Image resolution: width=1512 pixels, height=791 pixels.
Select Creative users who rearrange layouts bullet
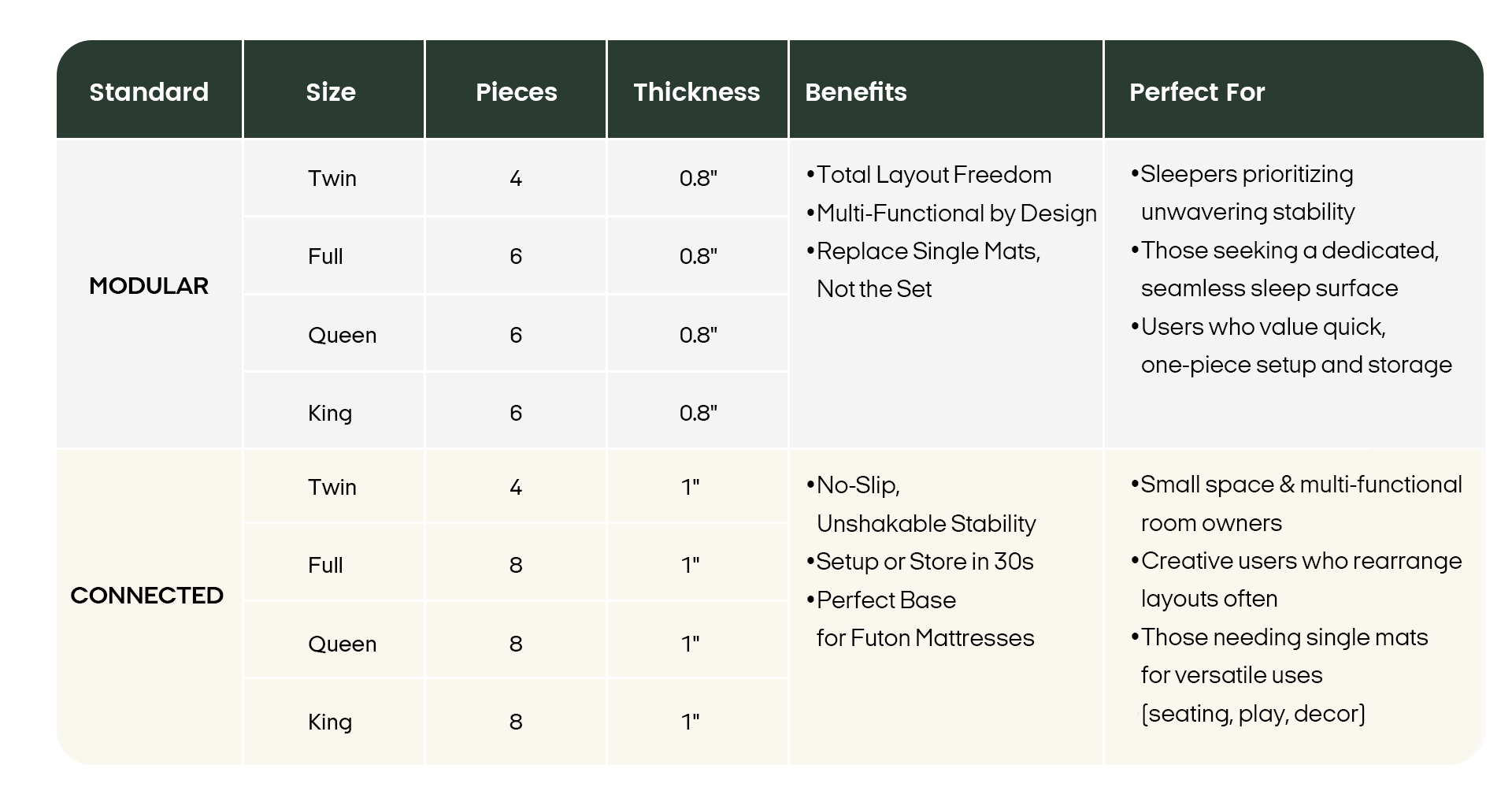(x=1300, y=580)
